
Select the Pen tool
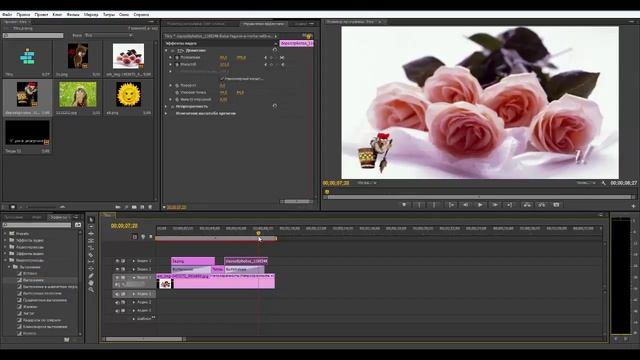pos(91,276)
